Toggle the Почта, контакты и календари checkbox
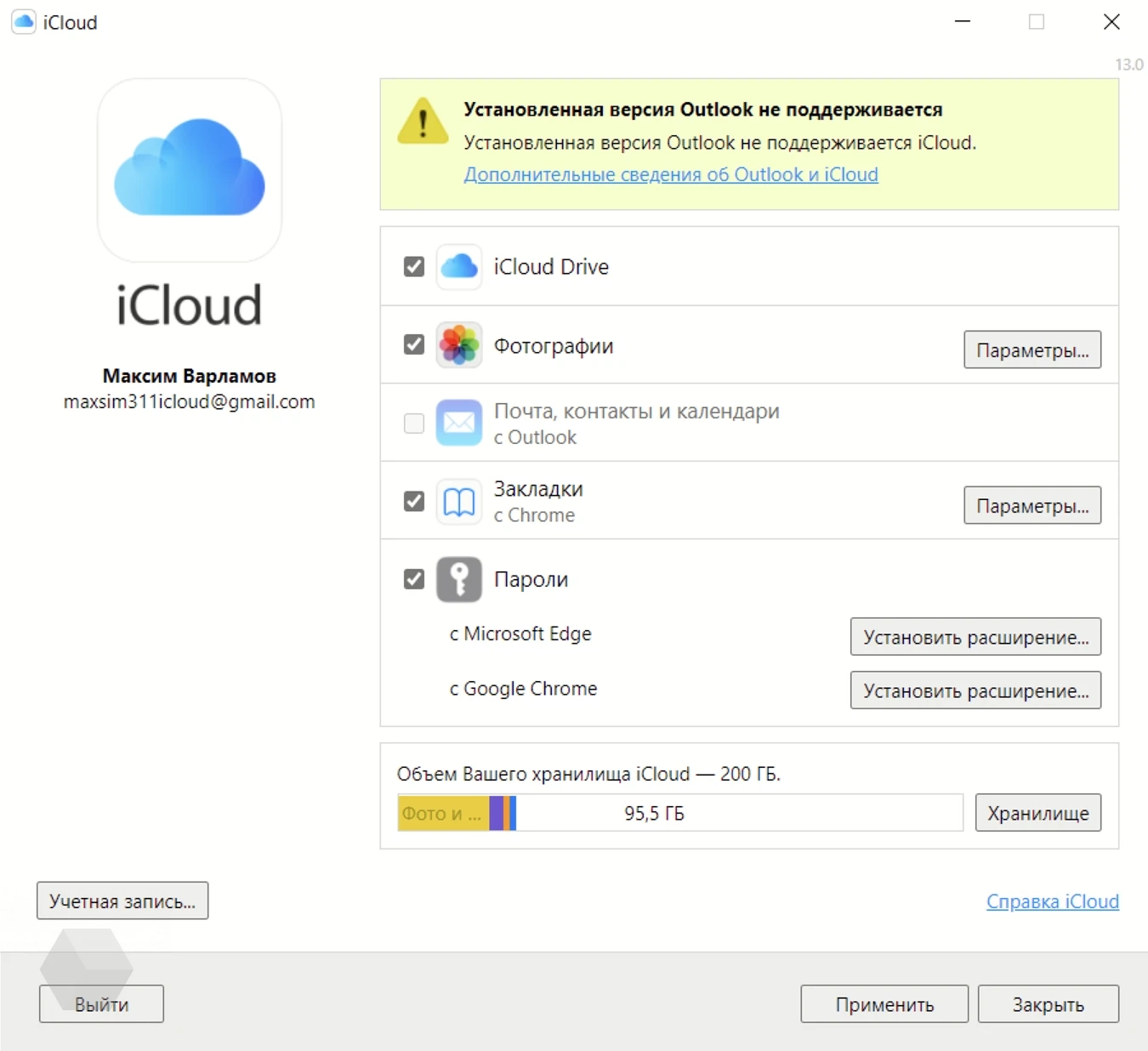The image size is (1148, 1051). pos(414,423)
